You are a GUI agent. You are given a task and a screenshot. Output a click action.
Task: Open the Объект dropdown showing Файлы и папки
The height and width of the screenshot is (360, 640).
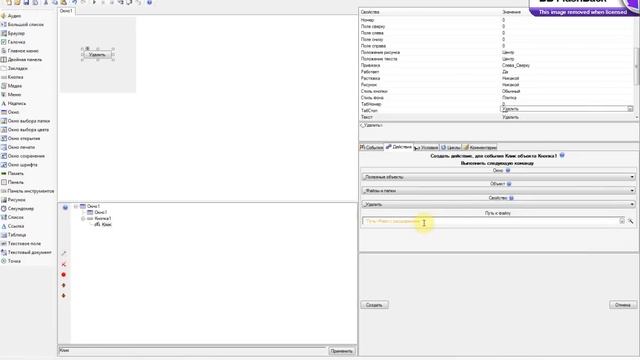(x=498, y=191)
